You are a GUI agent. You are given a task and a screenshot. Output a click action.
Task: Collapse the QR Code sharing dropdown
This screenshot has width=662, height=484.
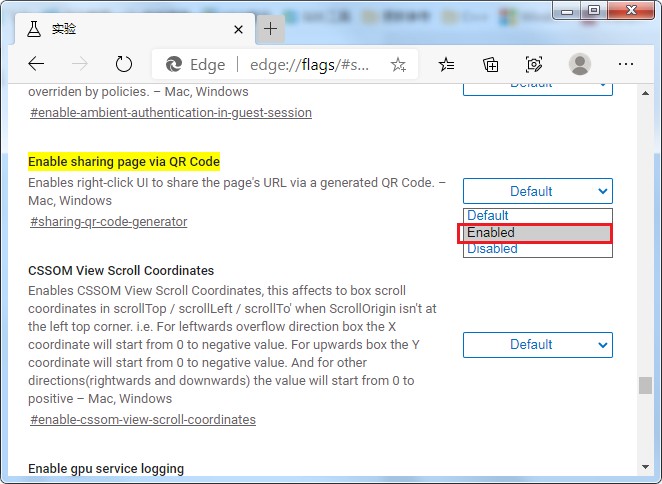click(537, 191)
